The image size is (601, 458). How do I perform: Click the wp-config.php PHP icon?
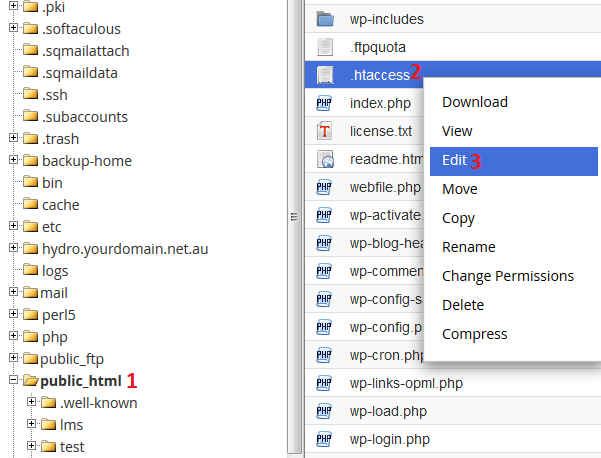(324, 327)
